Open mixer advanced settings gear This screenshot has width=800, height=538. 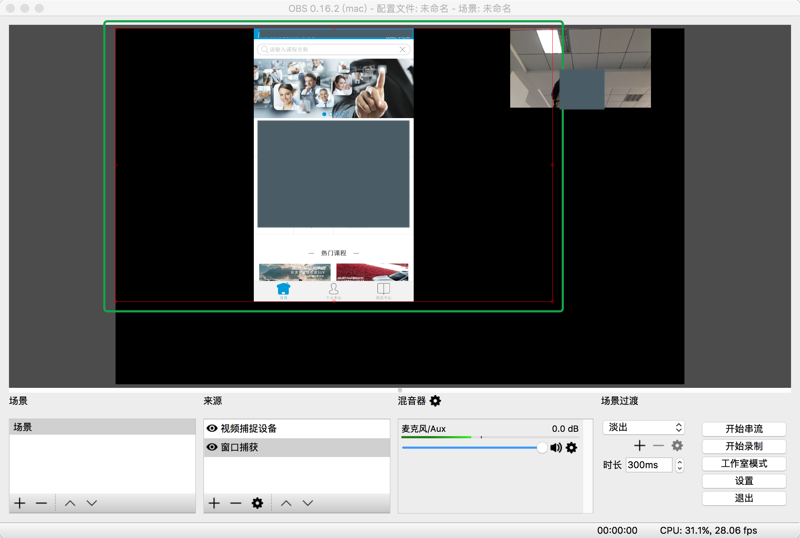pyautogui.click(x=435, y=401)
